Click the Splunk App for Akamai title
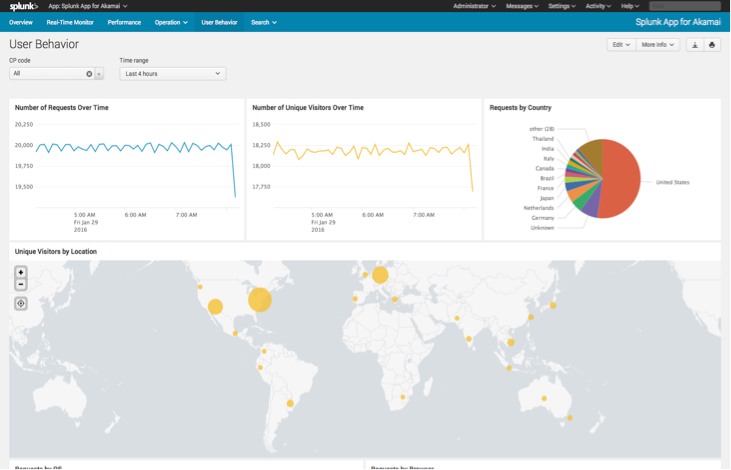This screenshot has height=470, width=731. click(678, 22)
